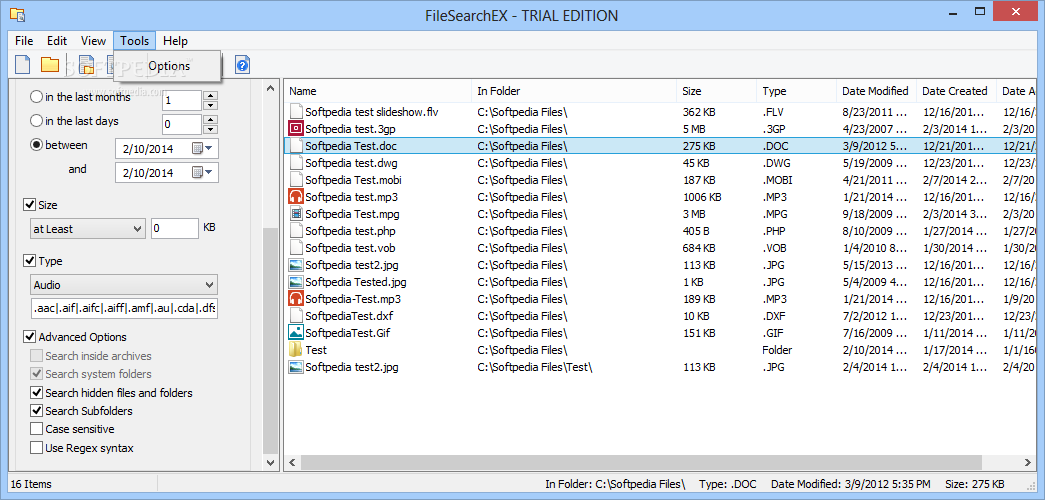1045x500 pixels.
Task: Choose Options from the Tools menu
Action: tap(167, 66)
